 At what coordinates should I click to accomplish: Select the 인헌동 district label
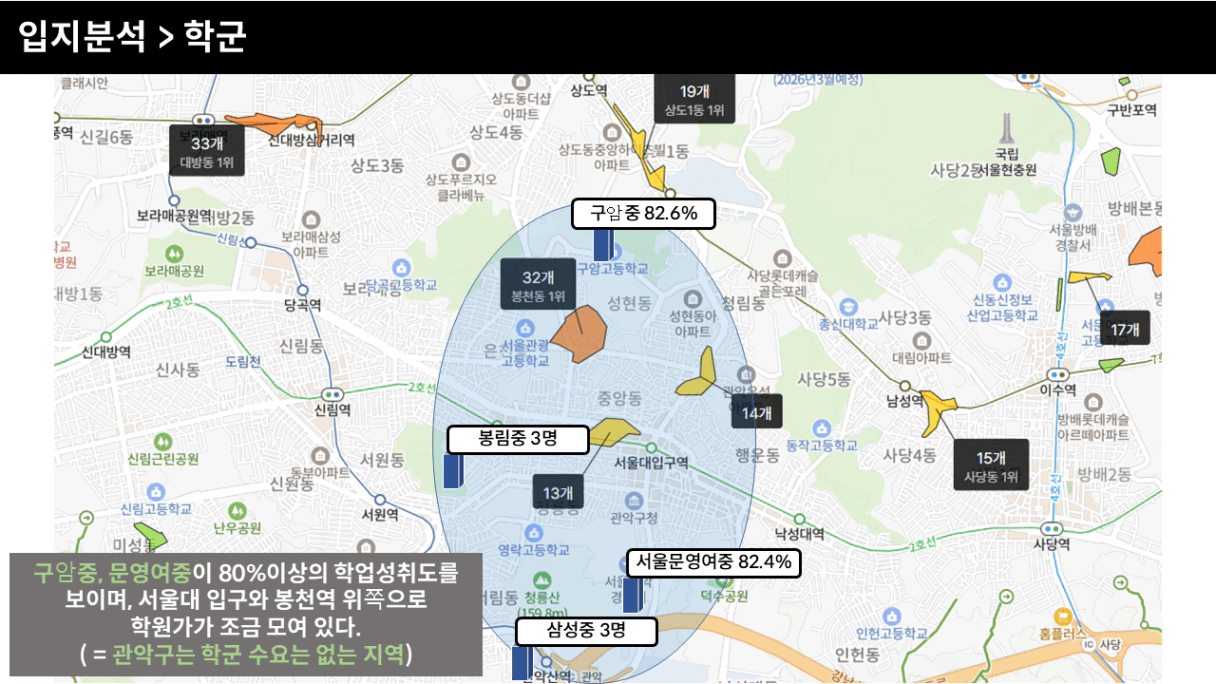pyautogui.click(x=857, y=655)
